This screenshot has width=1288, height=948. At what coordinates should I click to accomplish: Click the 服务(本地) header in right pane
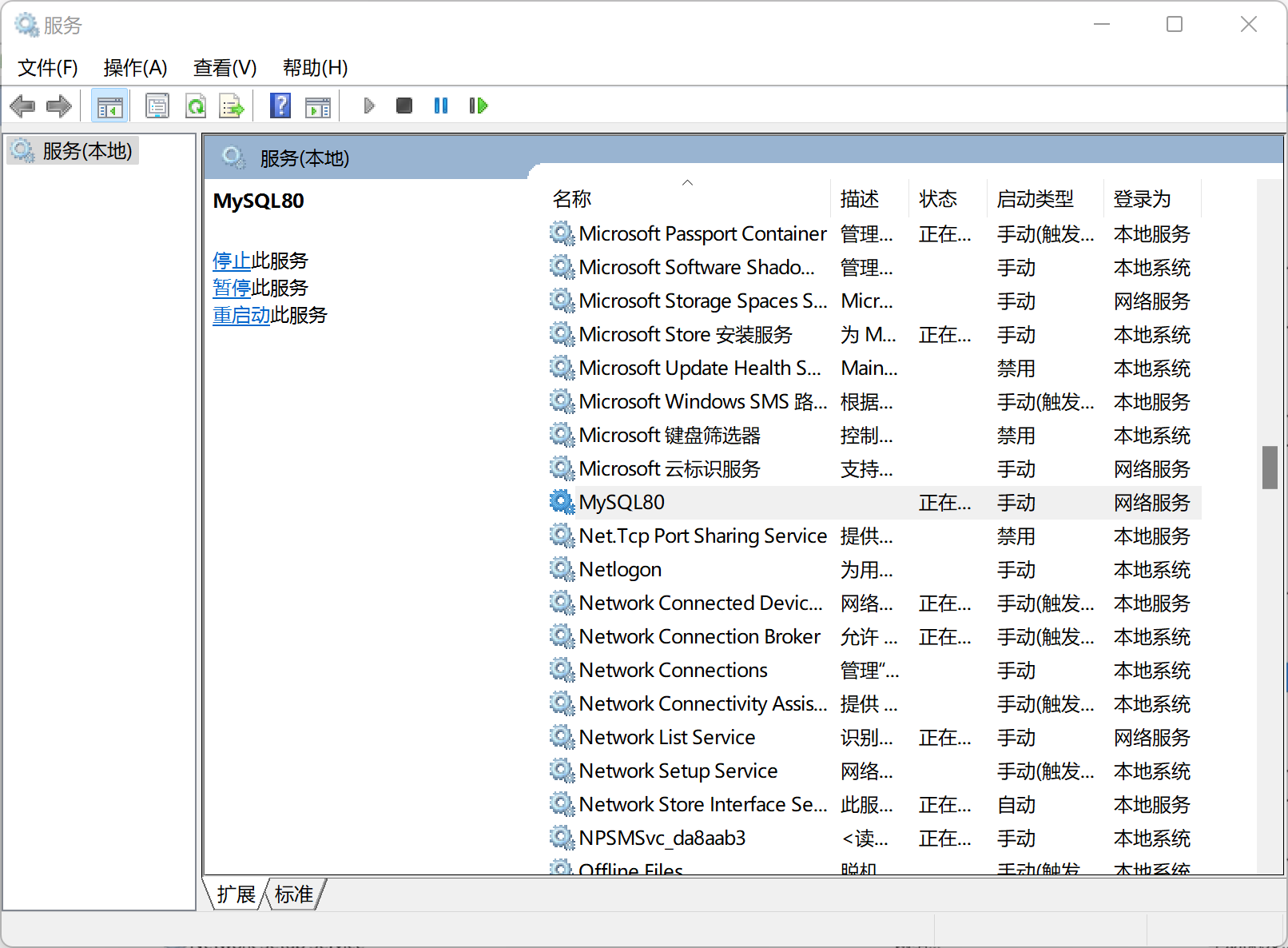point(304,158)
